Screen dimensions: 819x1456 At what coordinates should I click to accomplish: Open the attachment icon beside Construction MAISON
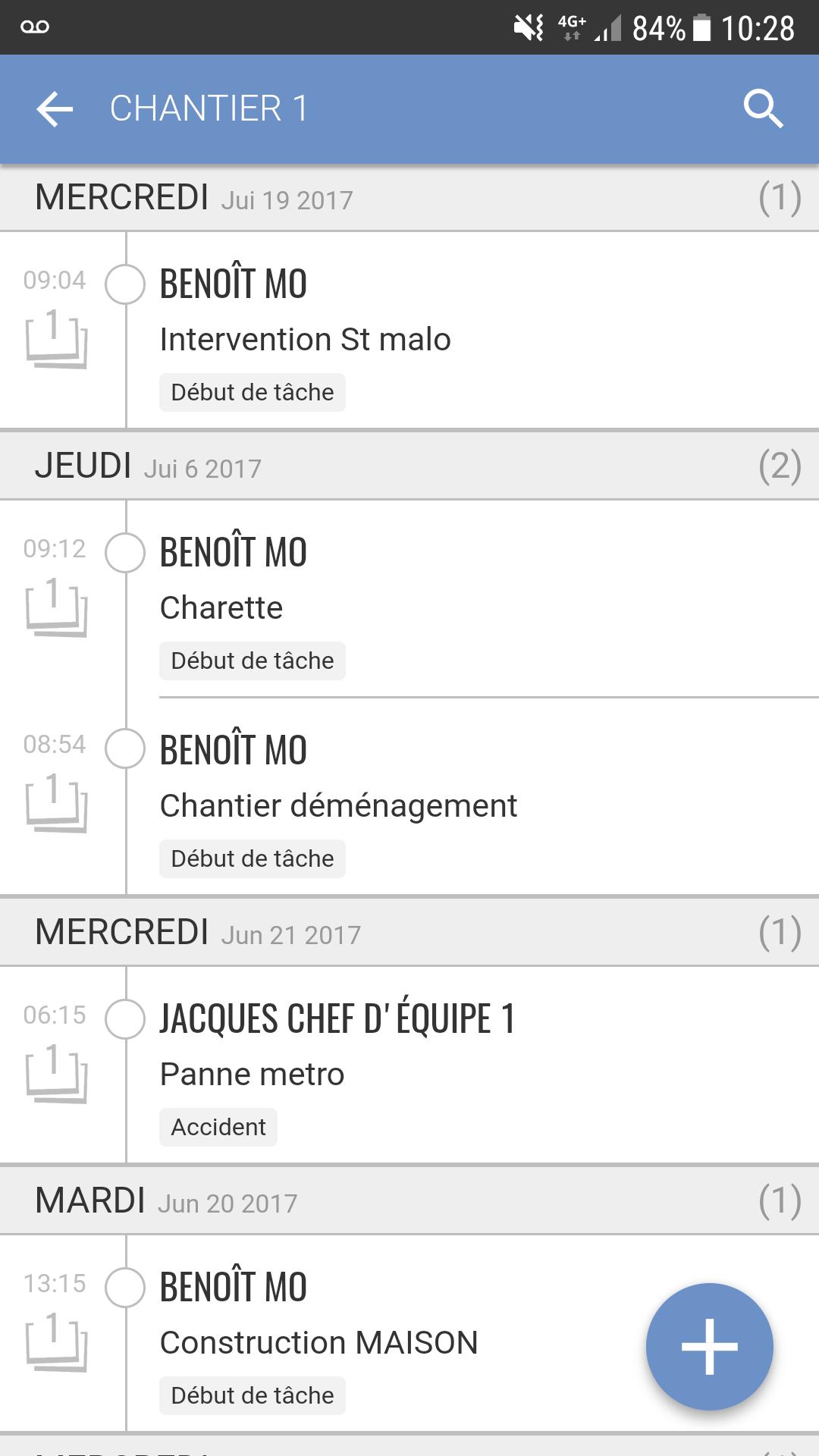(56, 1341)
